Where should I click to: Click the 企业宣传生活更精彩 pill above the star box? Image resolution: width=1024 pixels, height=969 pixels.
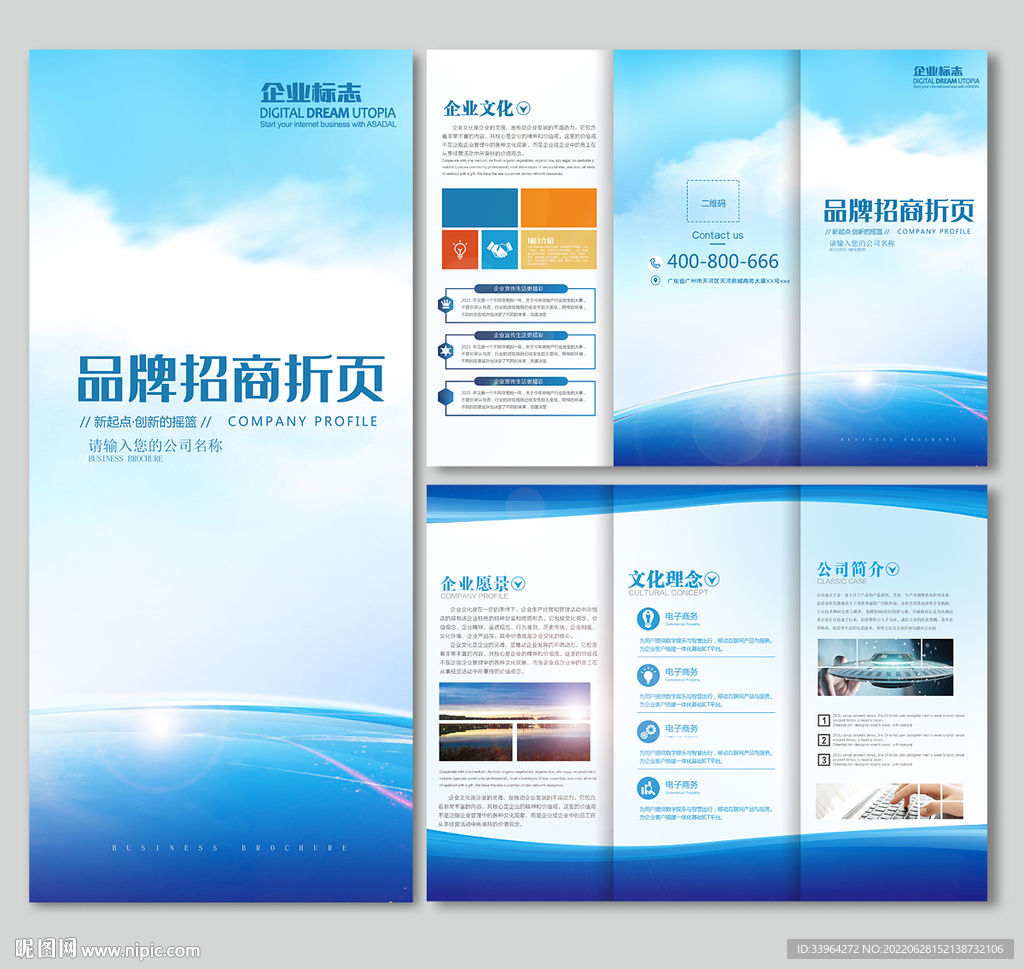520,335
